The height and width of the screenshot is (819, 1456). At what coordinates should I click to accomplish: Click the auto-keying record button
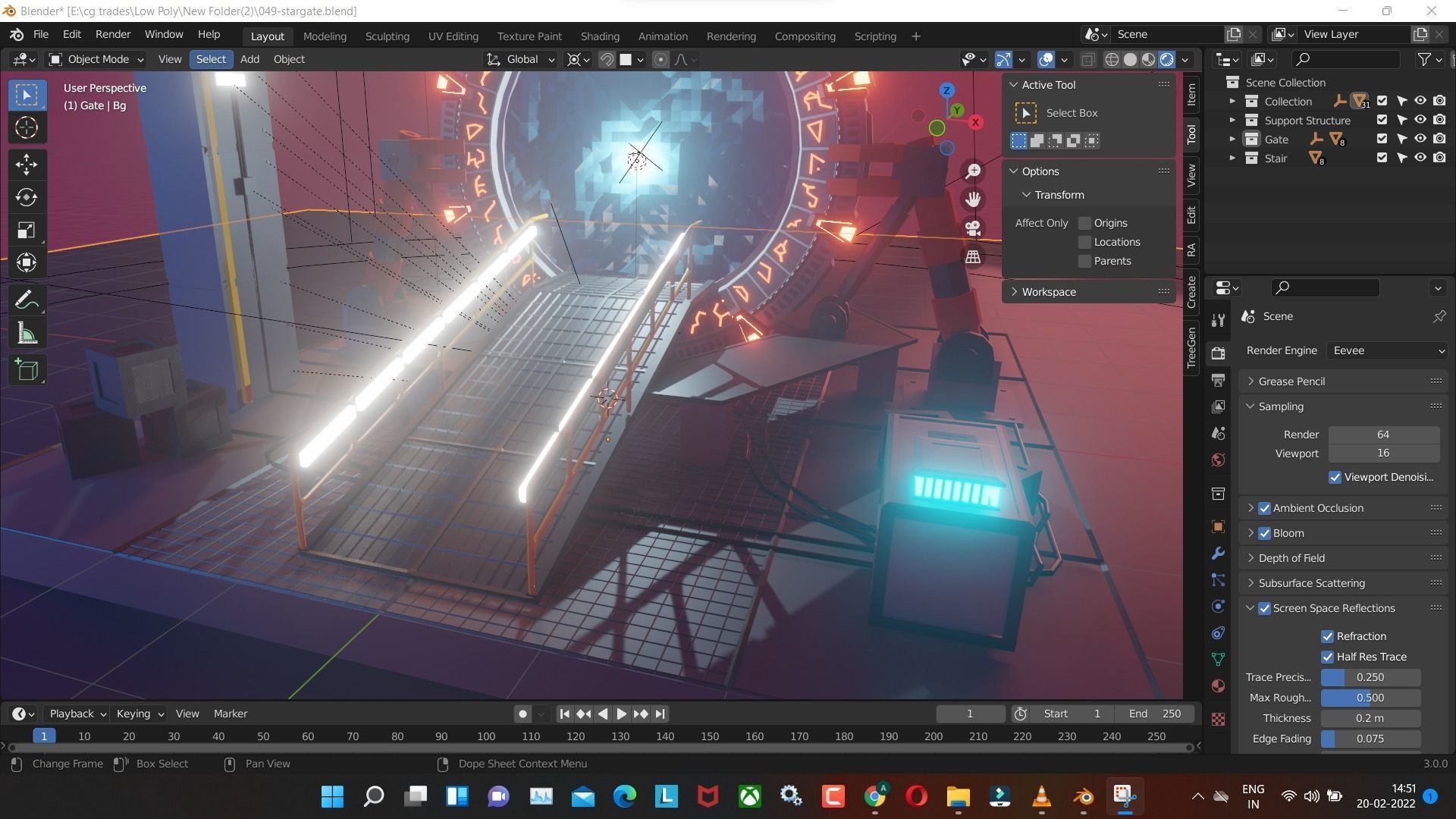tap(522, 714)
